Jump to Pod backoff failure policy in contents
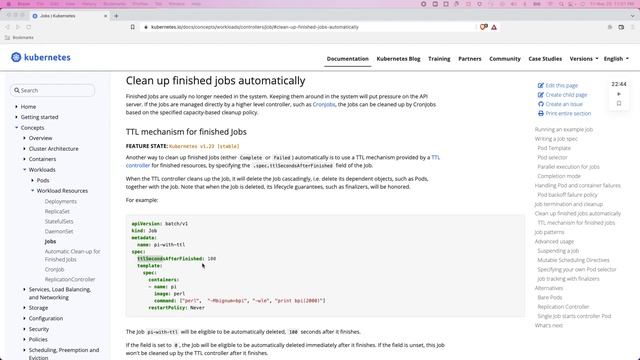Screen dimensions: 640x360 click(x=567, y=195)
